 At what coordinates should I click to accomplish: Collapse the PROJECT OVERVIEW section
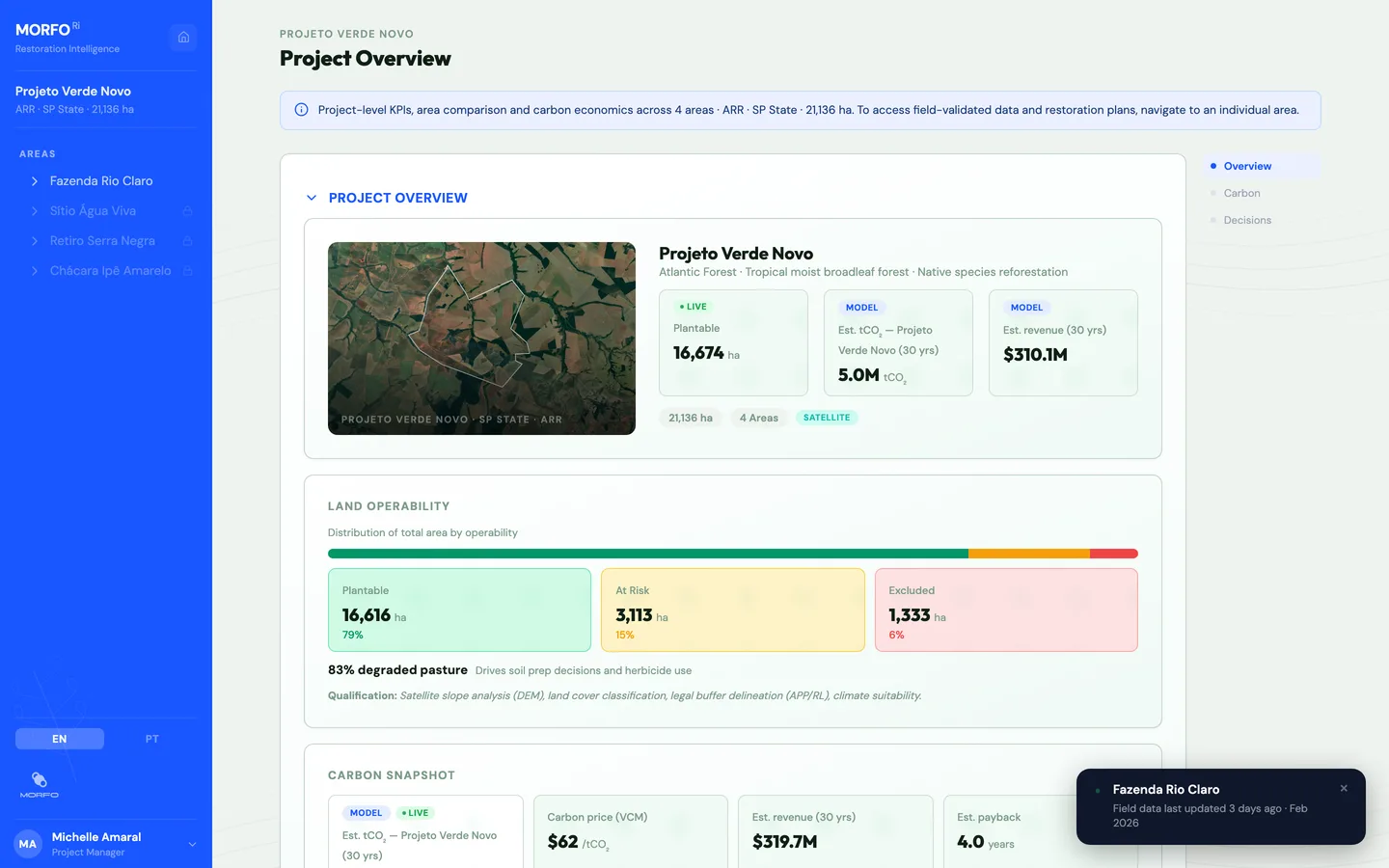click(x=312, y=198)
